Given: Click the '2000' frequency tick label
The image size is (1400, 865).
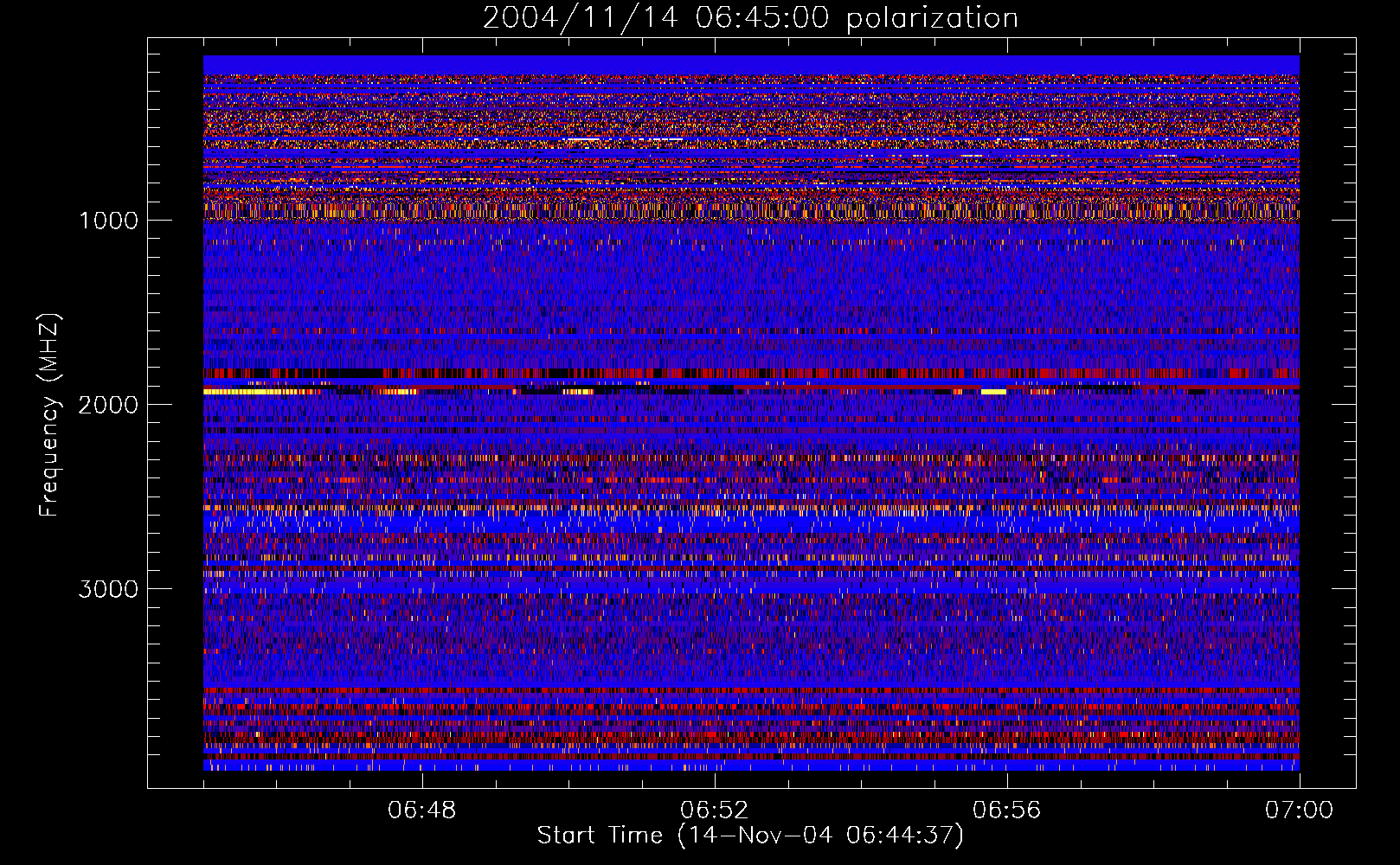Looking at the screenshot, I should point(108,405).
